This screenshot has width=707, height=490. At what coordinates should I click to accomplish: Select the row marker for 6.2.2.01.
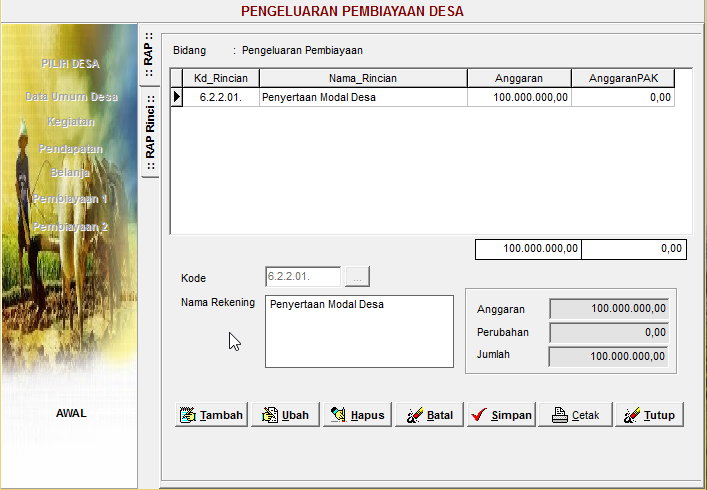[177, 97]
